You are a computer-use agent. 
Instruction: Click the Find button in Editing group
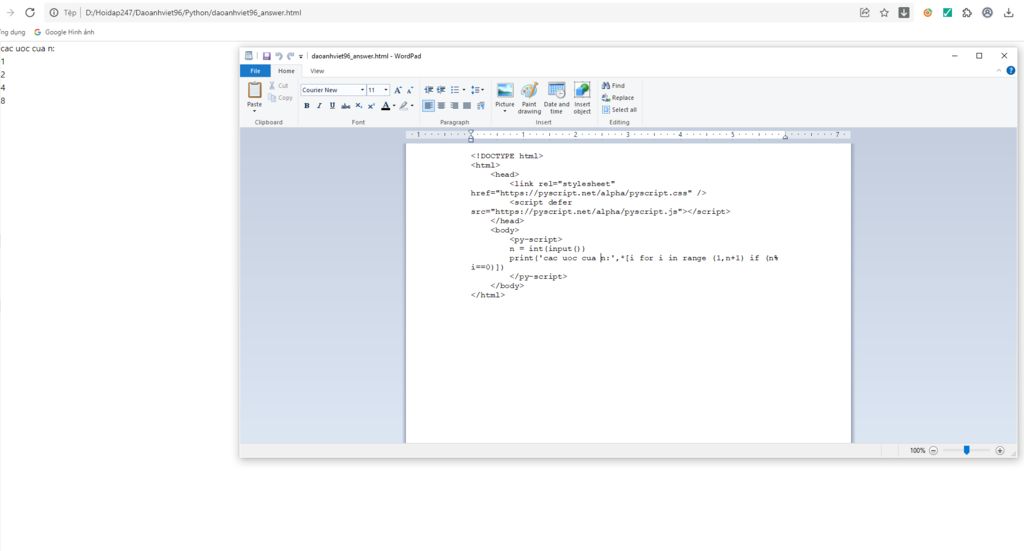[613, 86]
